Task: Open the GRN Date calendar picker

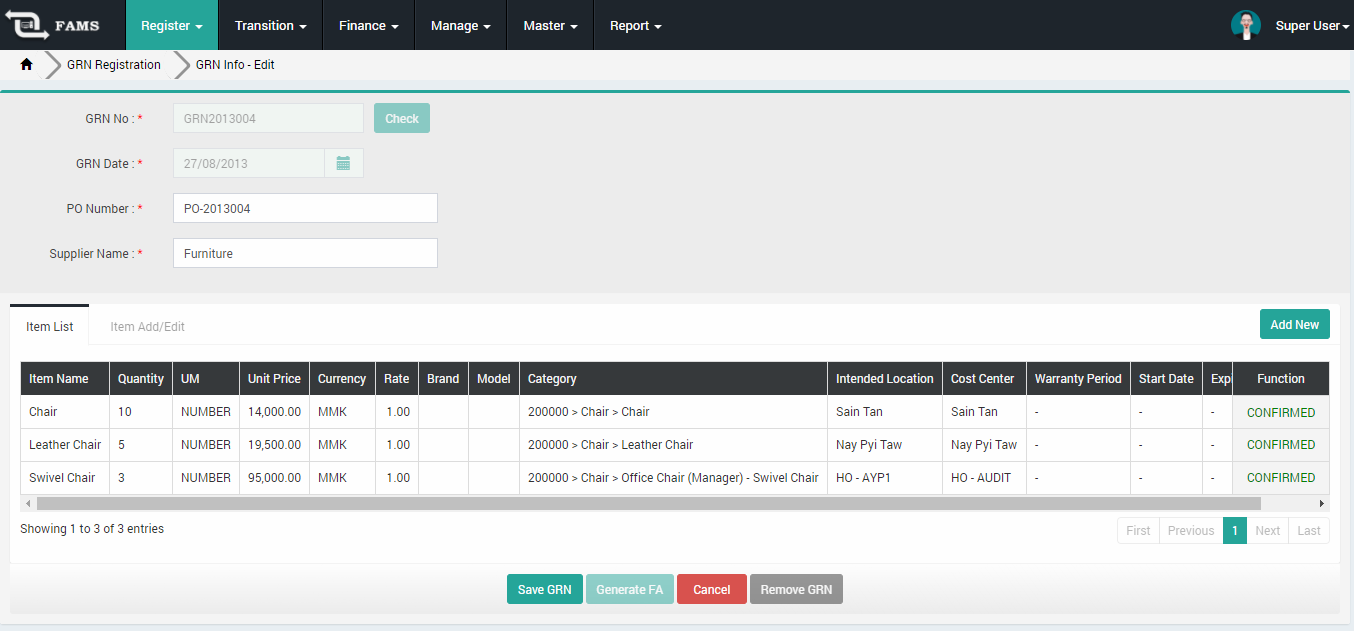Action: pyautogui.click(x=344, y=162)
